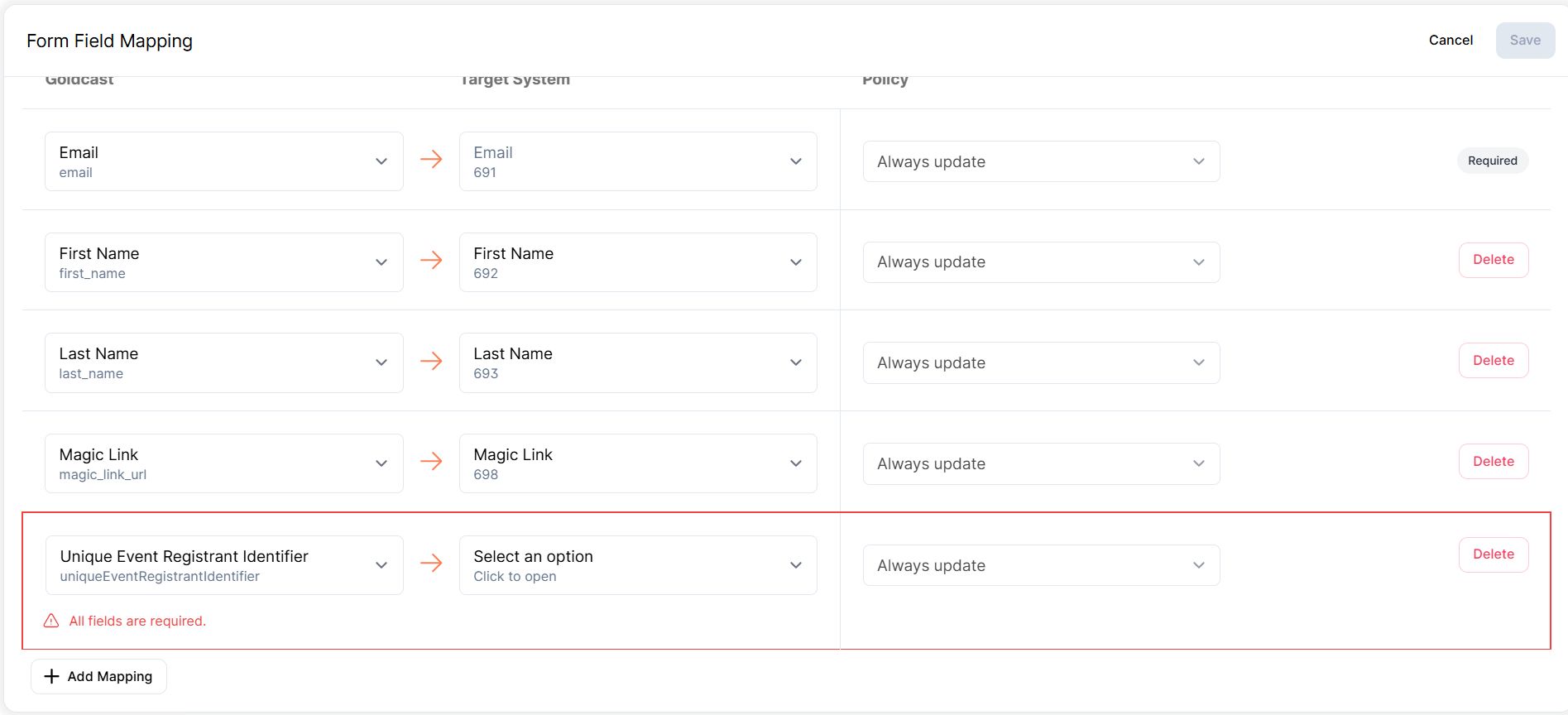Delete the Magic Link mapping
Screen dimensions: 1568x715
tap(1494, 462)
